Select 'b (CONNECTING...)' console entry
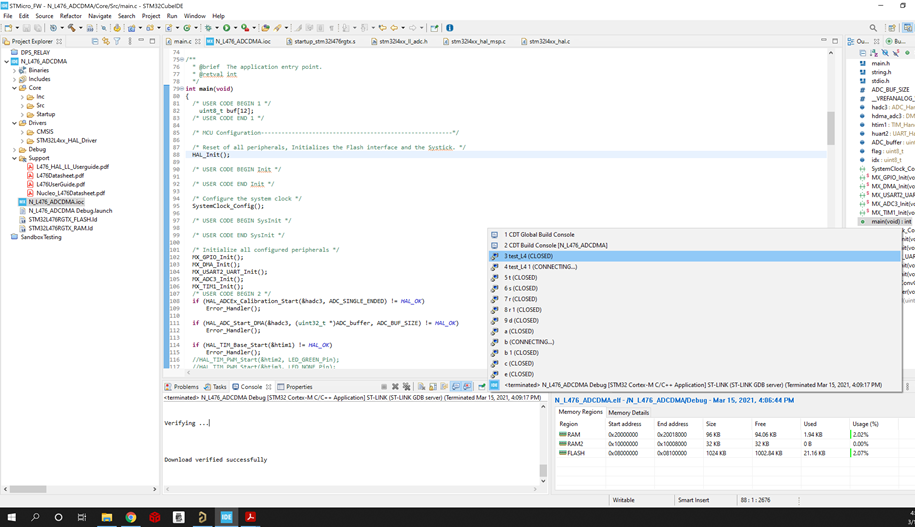915x527 pixels. pyautogui.click(x=694, y=342)
